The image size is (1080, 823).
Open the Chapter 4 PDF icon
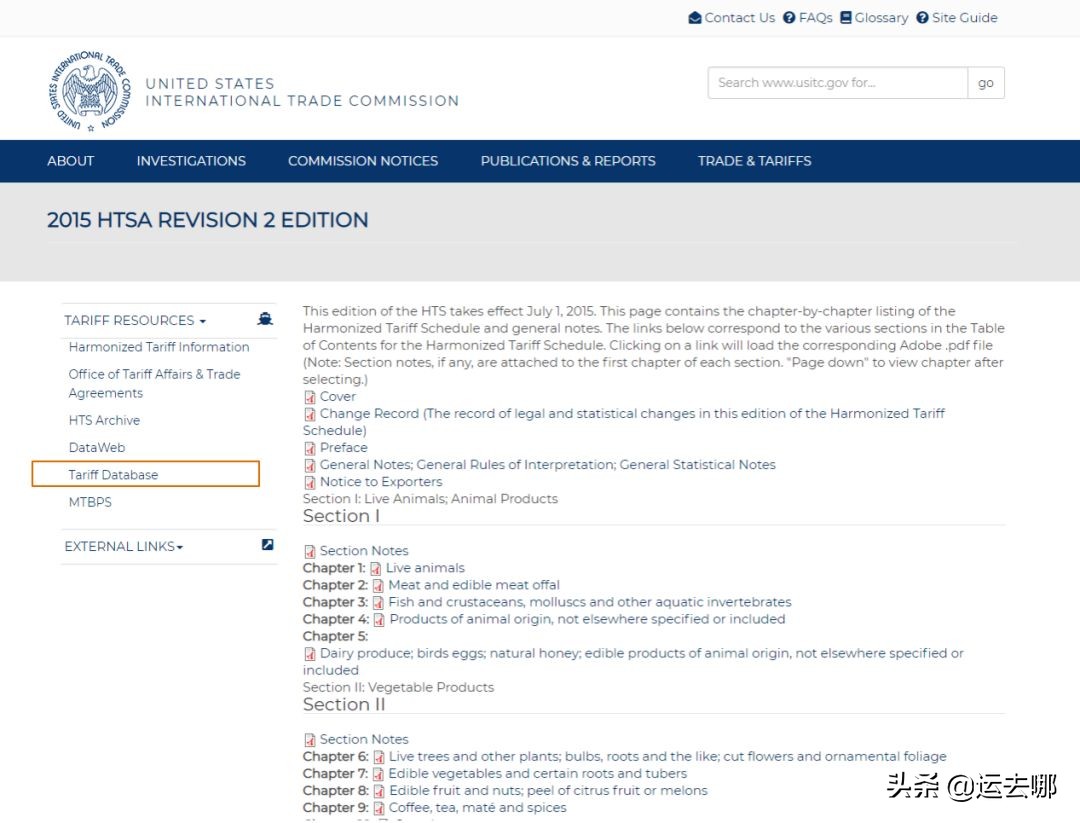(x=379, y=620)
